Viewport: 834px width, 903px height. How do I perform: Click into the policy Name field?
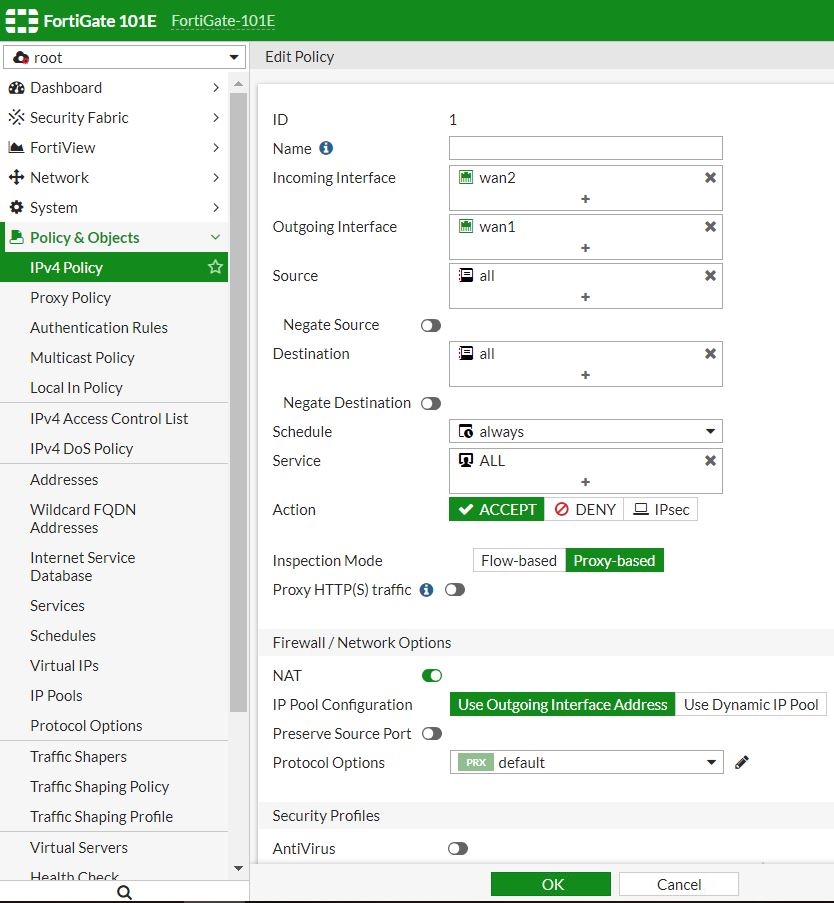[585, 148]
